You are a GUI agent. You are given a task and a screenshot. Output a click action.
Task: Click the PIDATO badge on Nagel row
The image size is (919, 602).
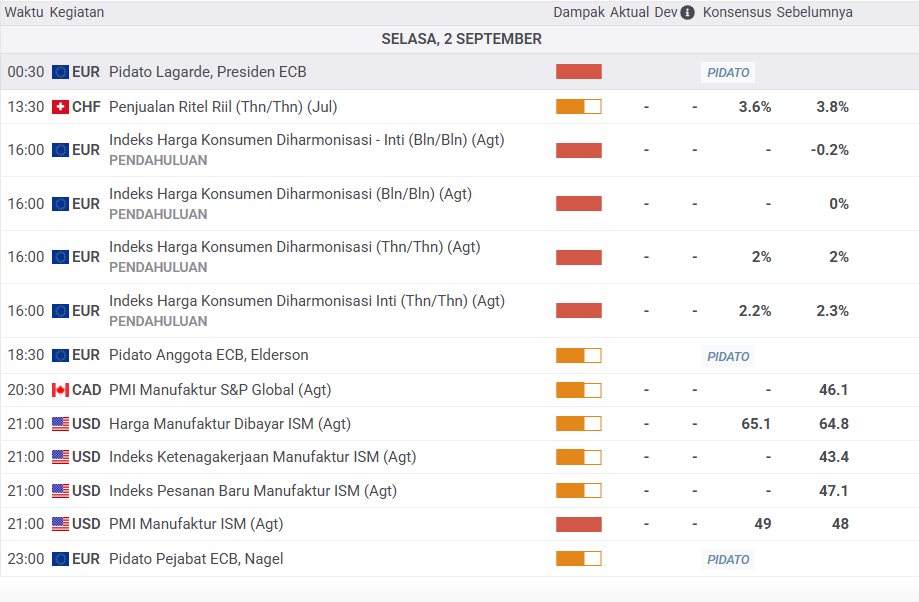click(728, 559)
